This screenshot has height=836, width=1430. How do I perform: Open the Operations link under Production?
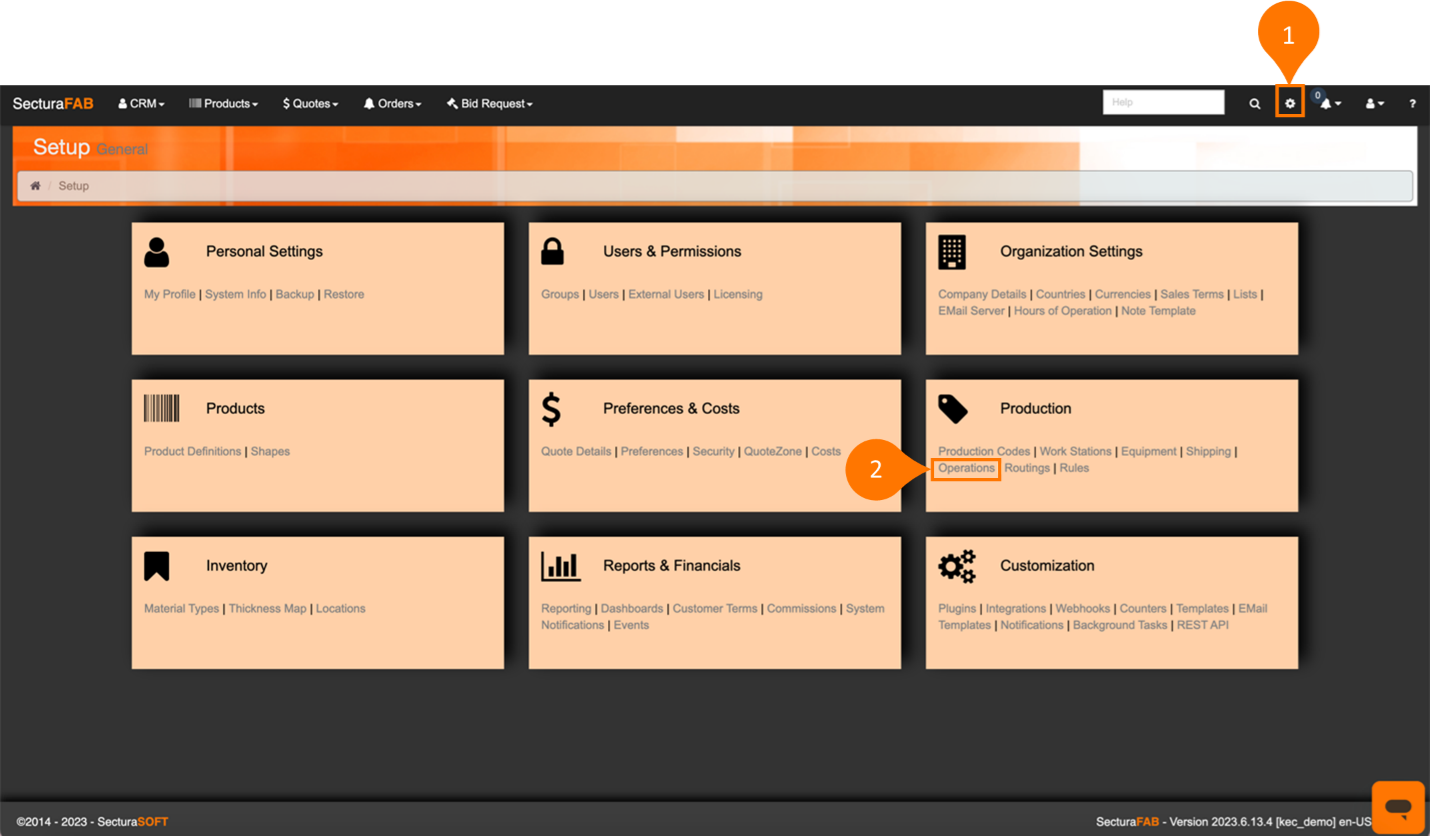tap(966, 468)
